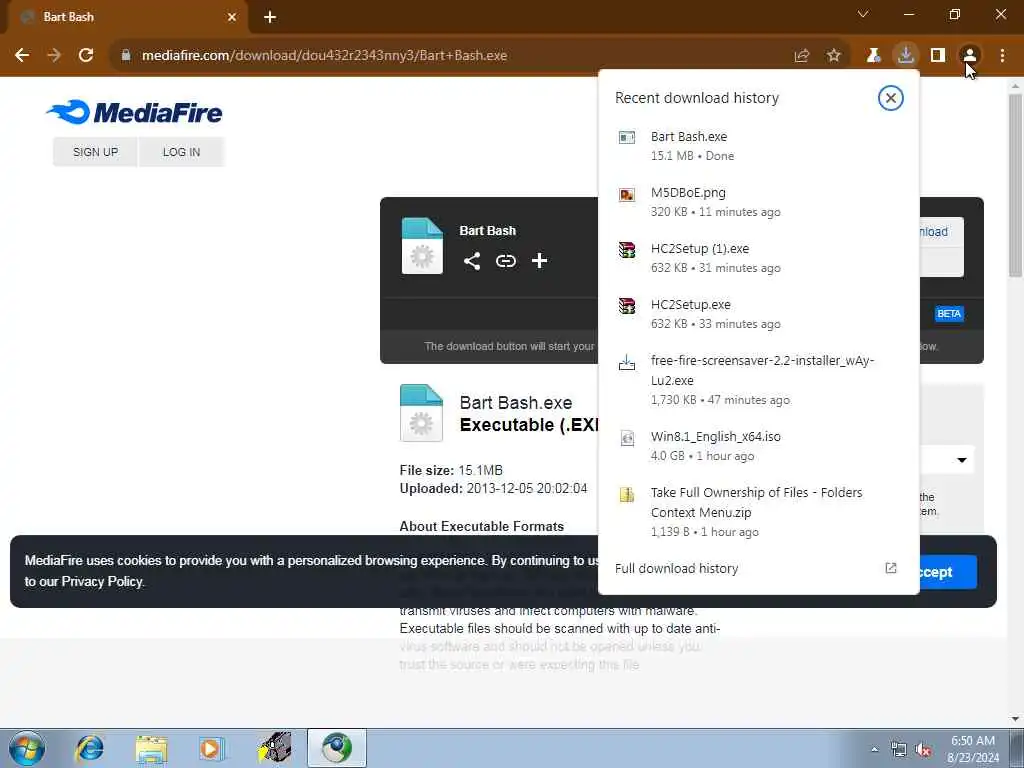Click the plus icon under Bart Bash
The image size is (1024, 768).
click(539, 261)
